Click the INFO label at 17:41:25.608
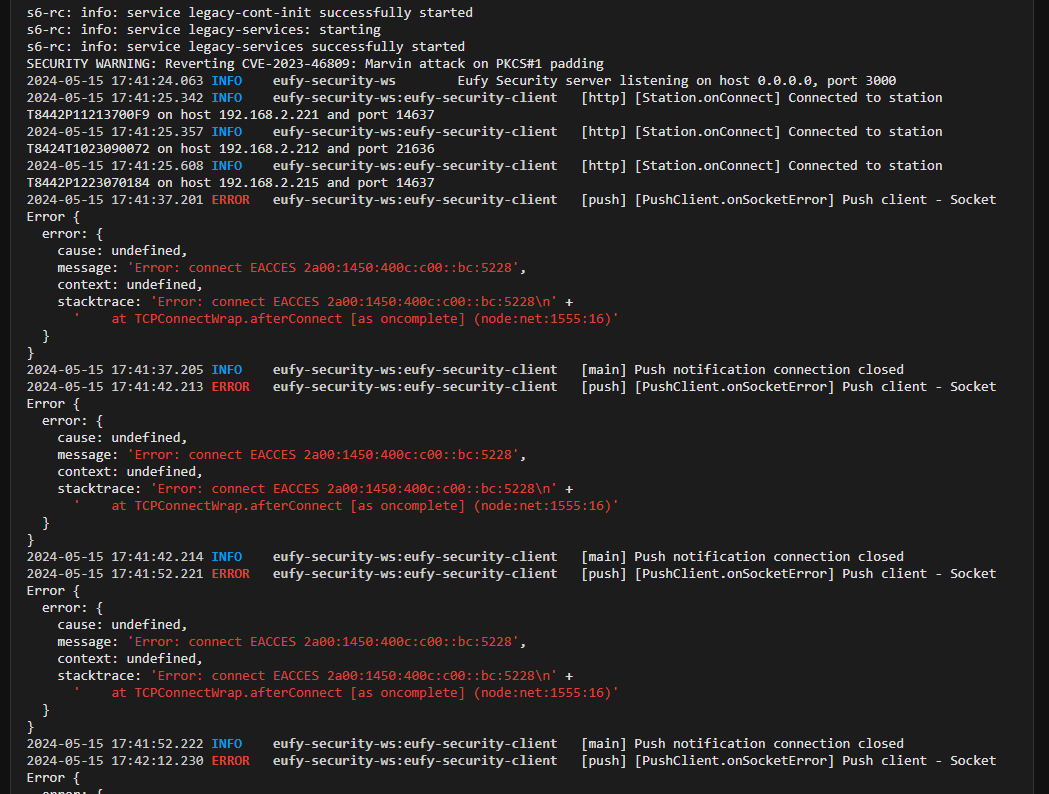1049x794 pixels. [227, 166]
